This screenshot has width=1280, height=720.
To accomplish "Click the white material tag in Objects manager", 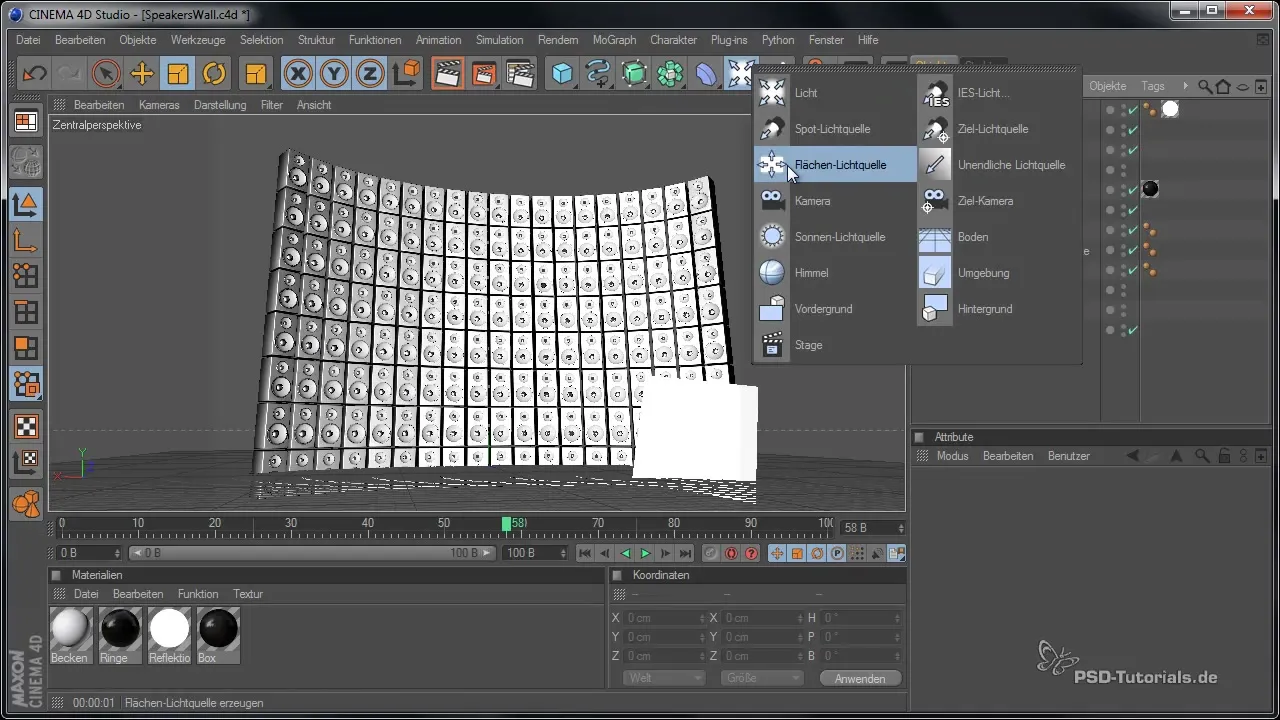I will pyautogui.click(x=1170, y=109).
